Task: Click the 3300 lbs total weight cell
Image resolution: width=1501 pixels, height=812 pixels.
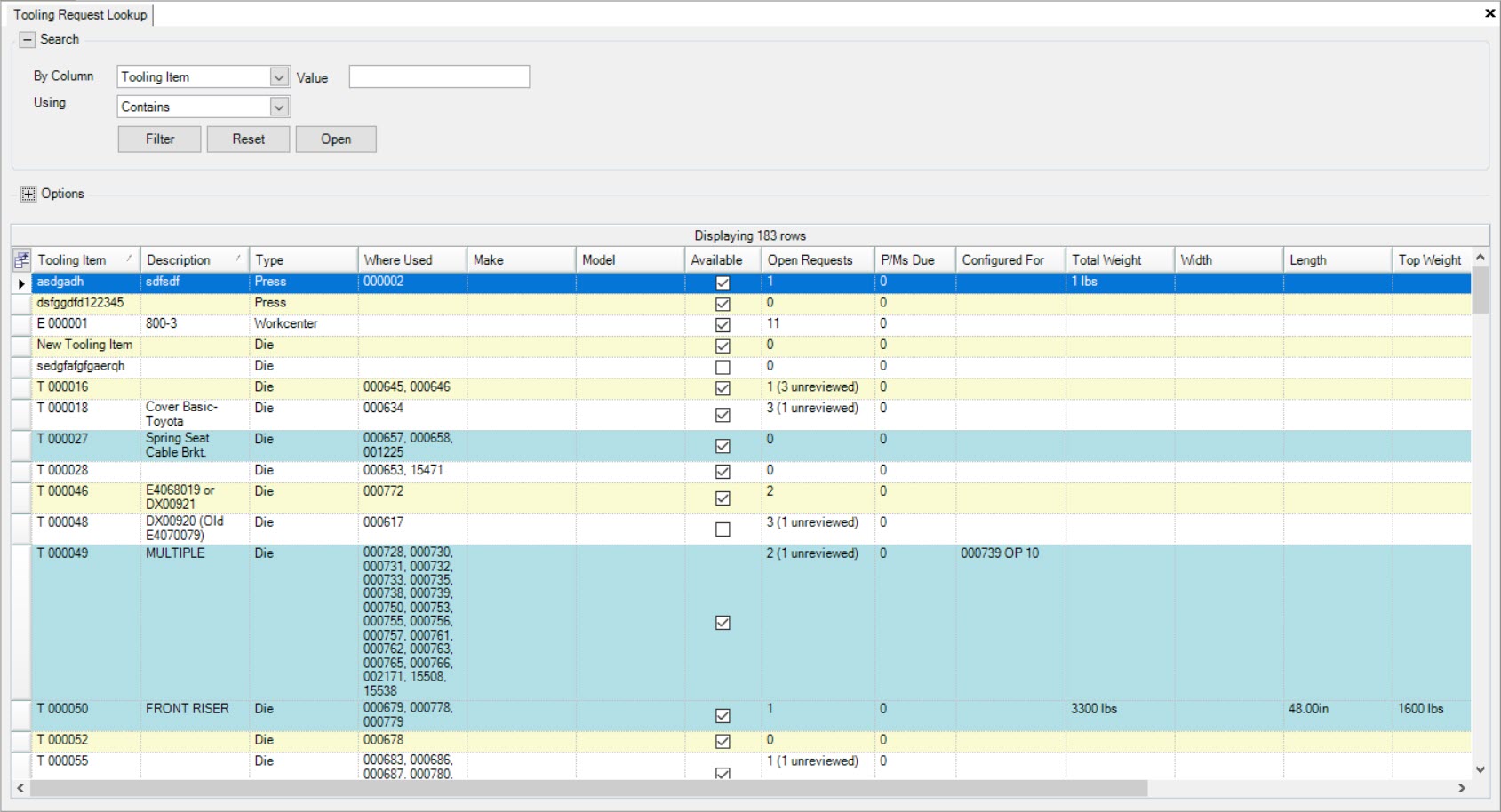Action: click(1121, 716)
